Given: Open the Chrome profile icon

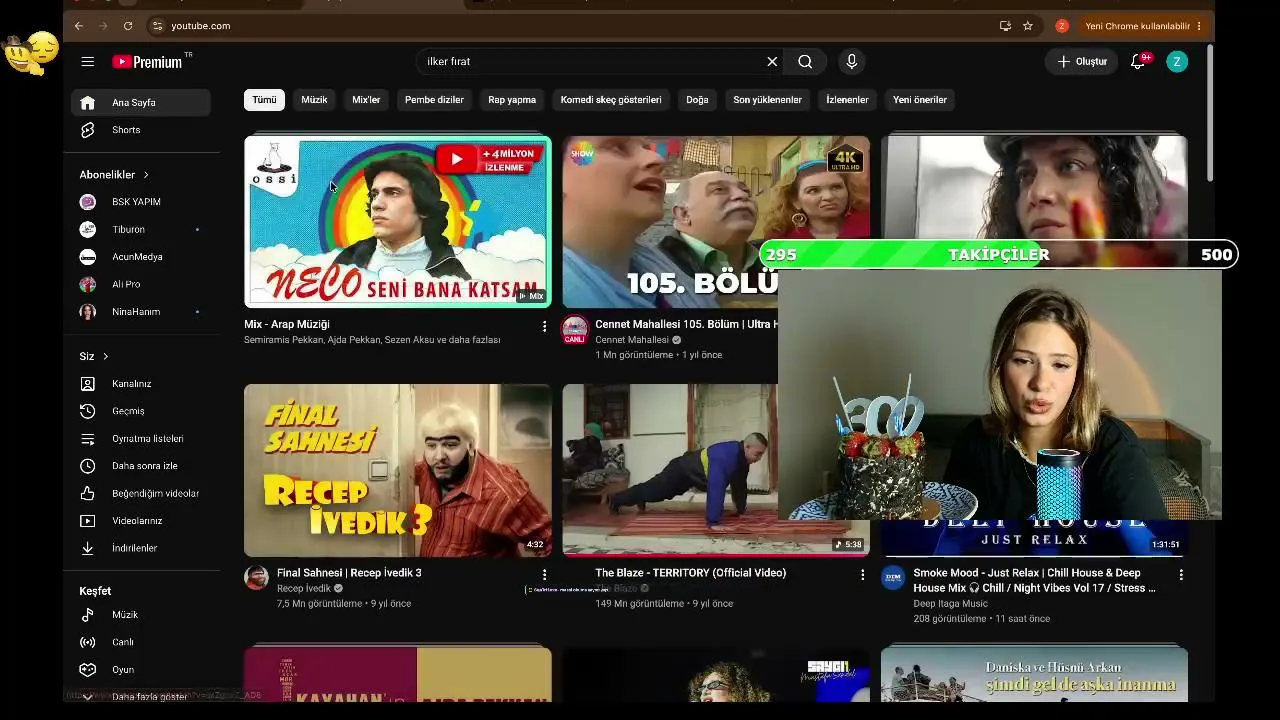Looking at the screenshot, I should (1062, 26).
